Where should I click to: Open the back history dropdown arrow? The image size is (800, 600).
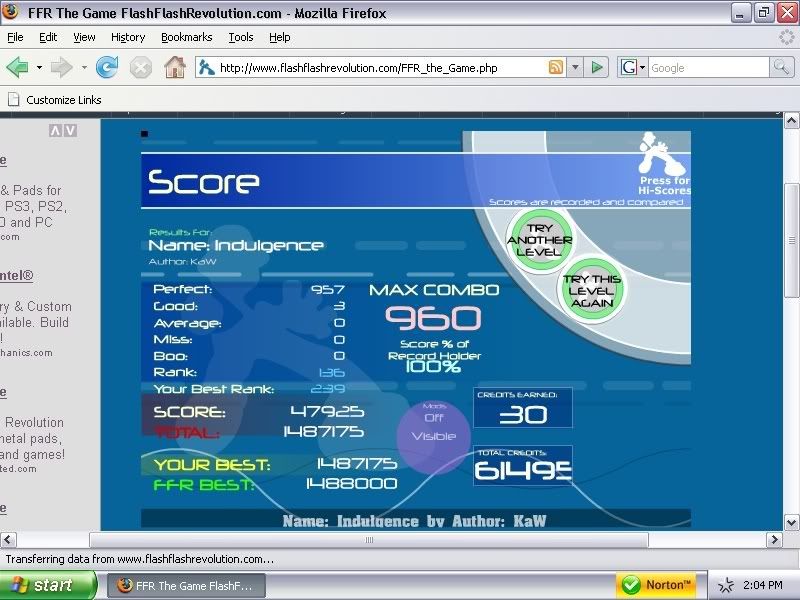39,68
